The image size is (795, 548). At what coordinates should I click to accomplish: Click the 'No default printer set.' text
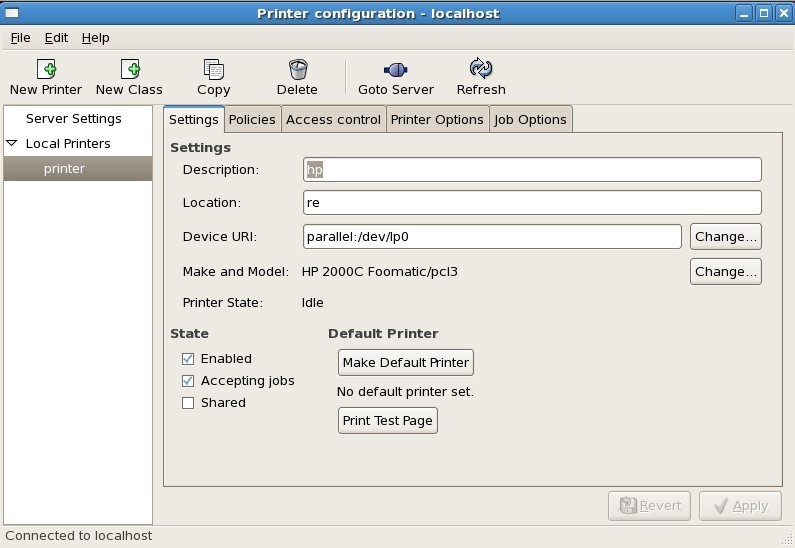pyautogui.click(x=405, y=392)
